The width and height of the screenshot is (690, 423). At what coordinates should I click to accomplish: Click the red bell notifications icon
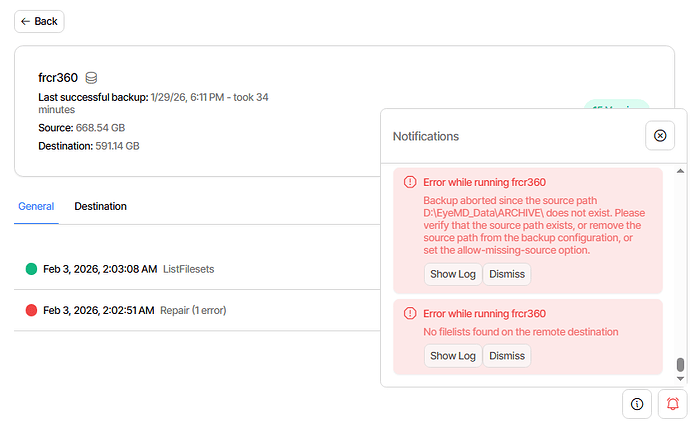point(672,404)
